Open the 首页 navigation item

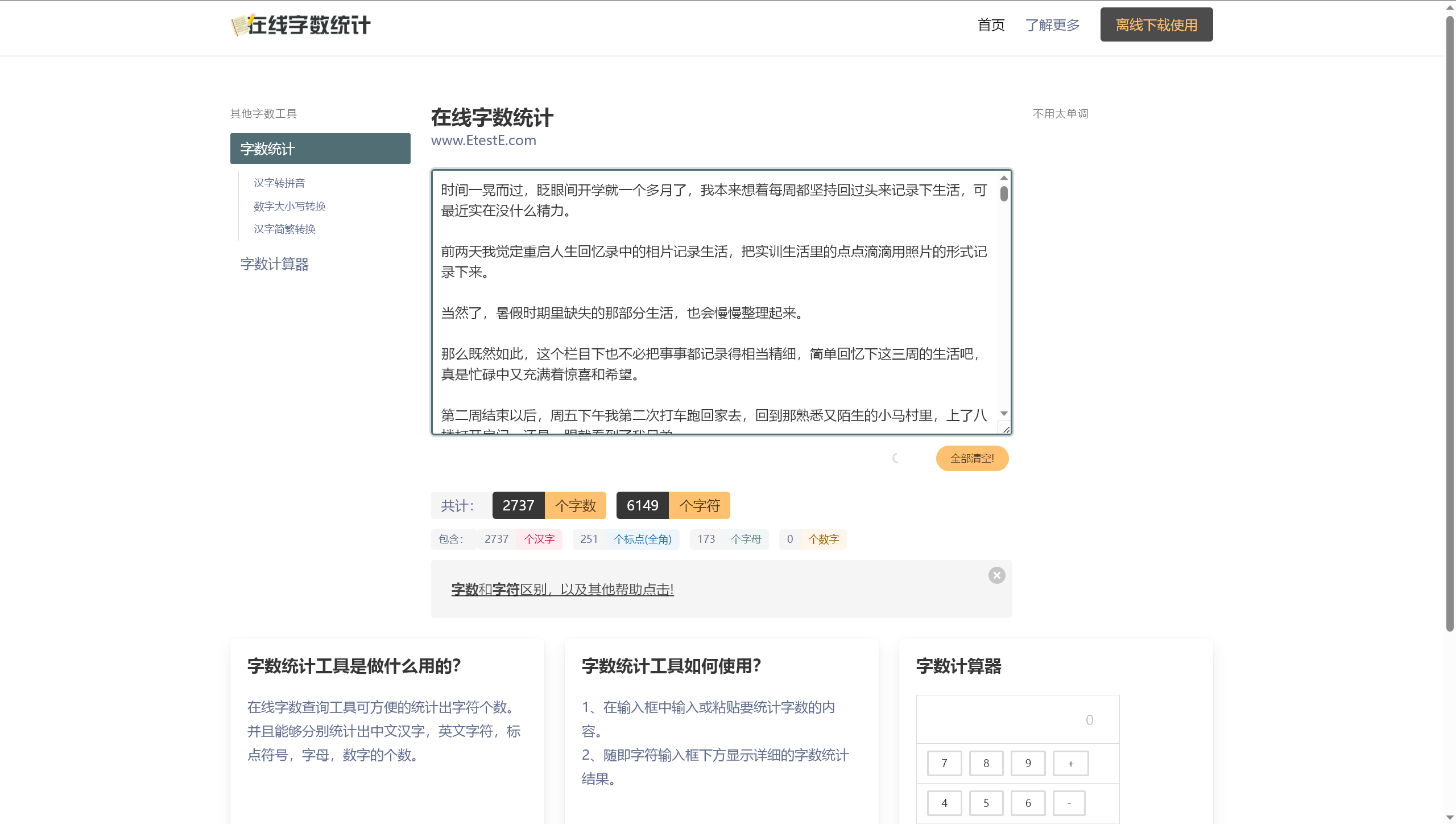[x=991, y=25]
